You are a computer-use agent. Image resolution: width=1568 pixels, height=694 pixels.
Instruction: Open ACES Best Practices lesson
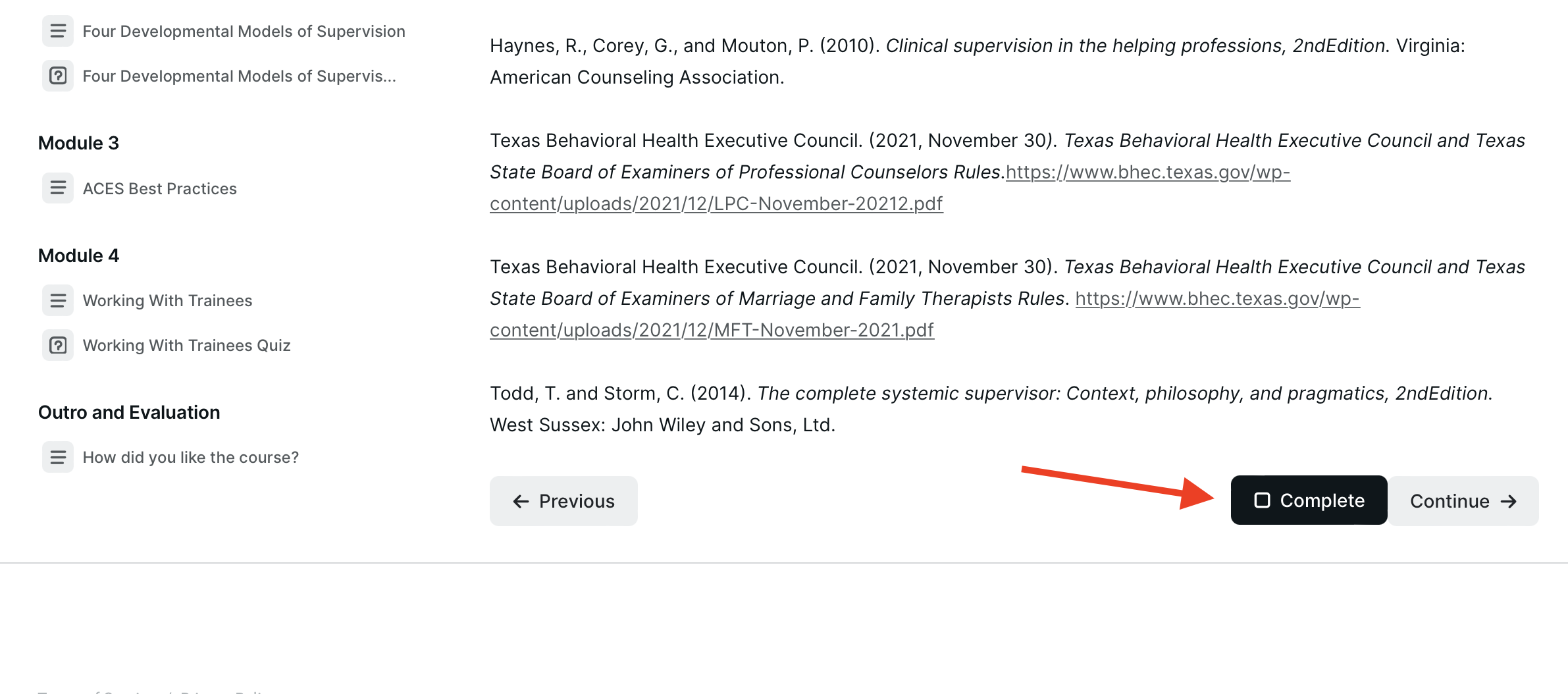pos(159,189)
